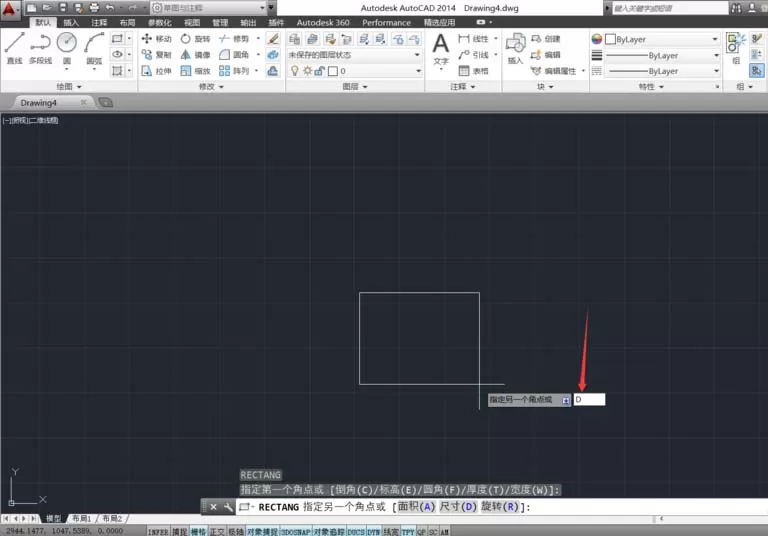Expand the Properties (特性) panel
Image resolution: width=768 pixels, height=536 pixels.
click(x=651, y=87)
